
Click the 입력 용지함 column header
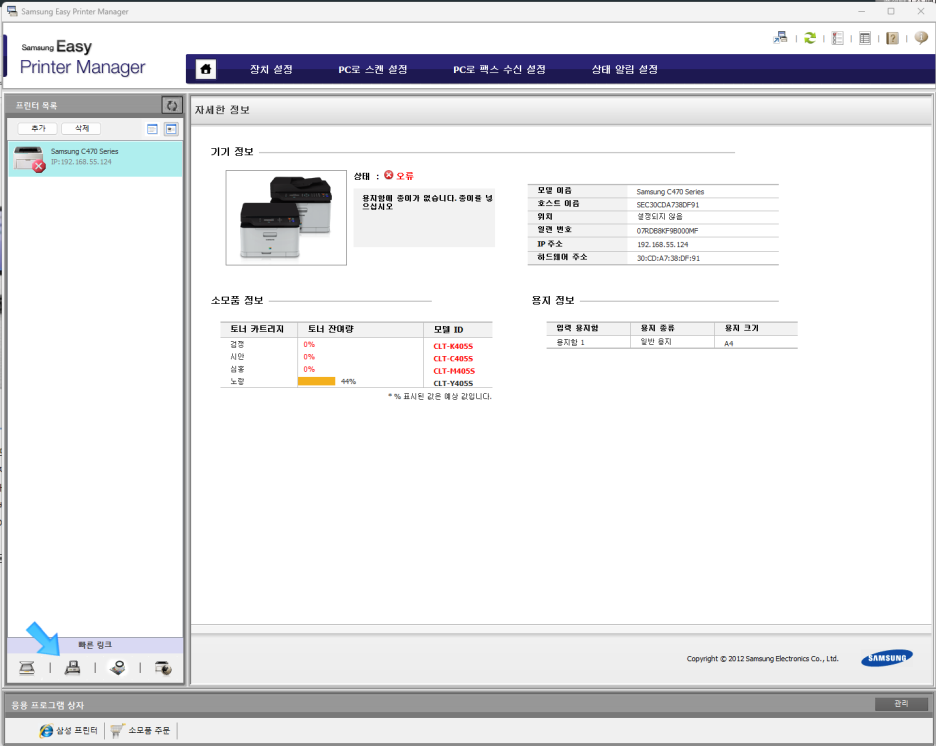point(577,328)
